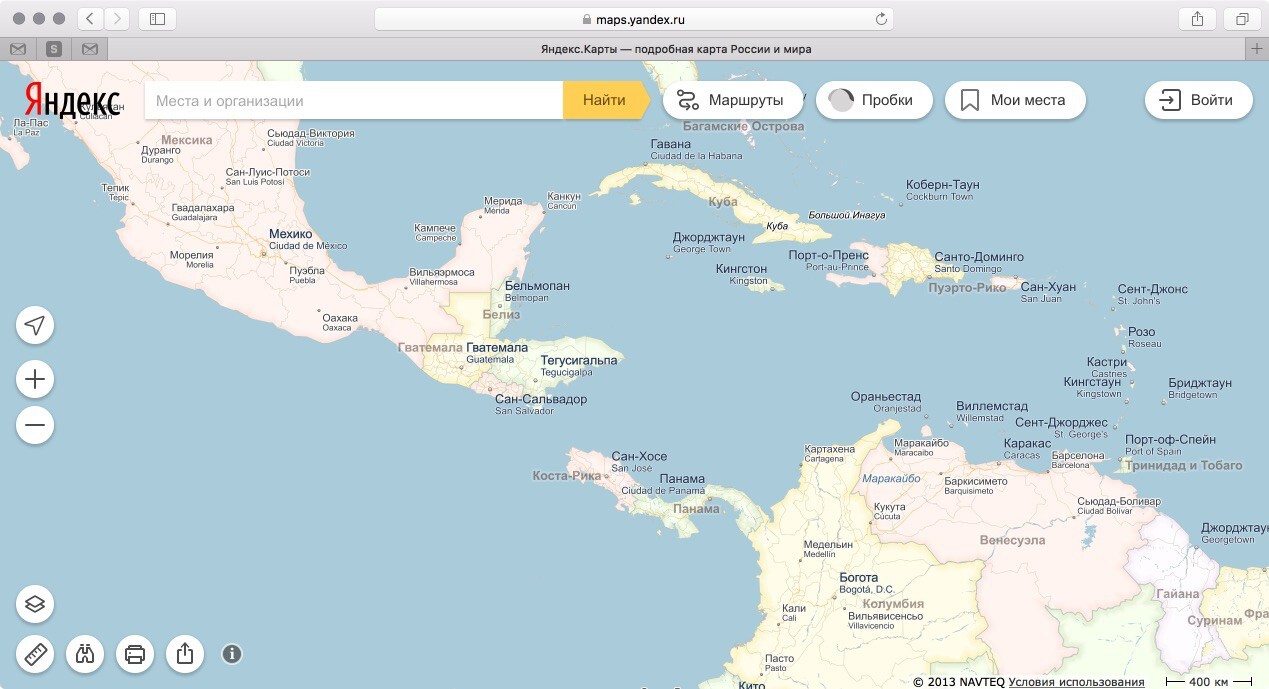Click the Оахака city label
The image size is (1269, 689).
[340, 318]
